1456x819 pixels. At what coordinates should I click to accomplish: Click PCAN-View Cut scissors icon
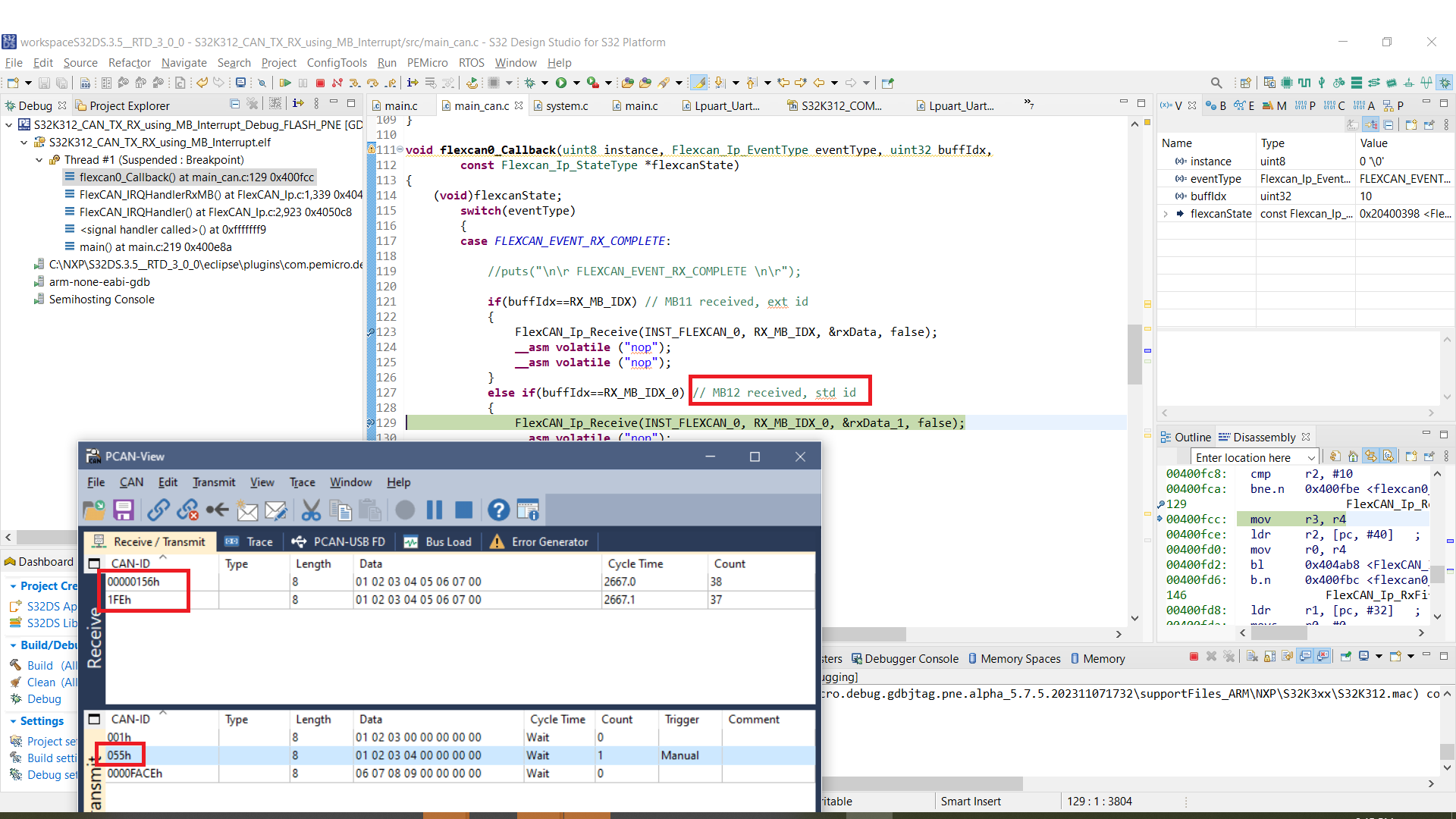click(311, 510)
